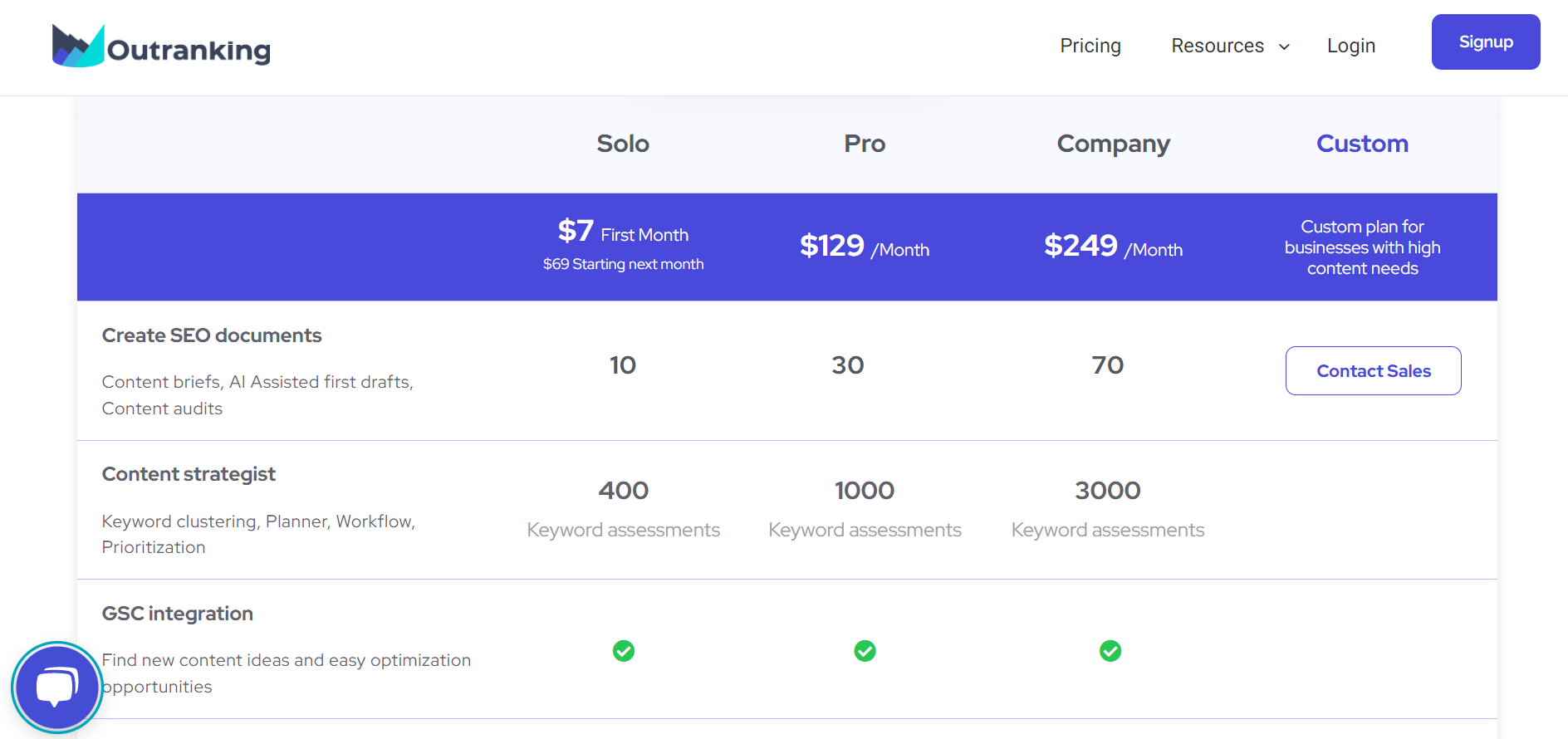Click Company value 3000 keyword assessments
Screen dimensions: 1568x739
click(x=1108, y=509)
